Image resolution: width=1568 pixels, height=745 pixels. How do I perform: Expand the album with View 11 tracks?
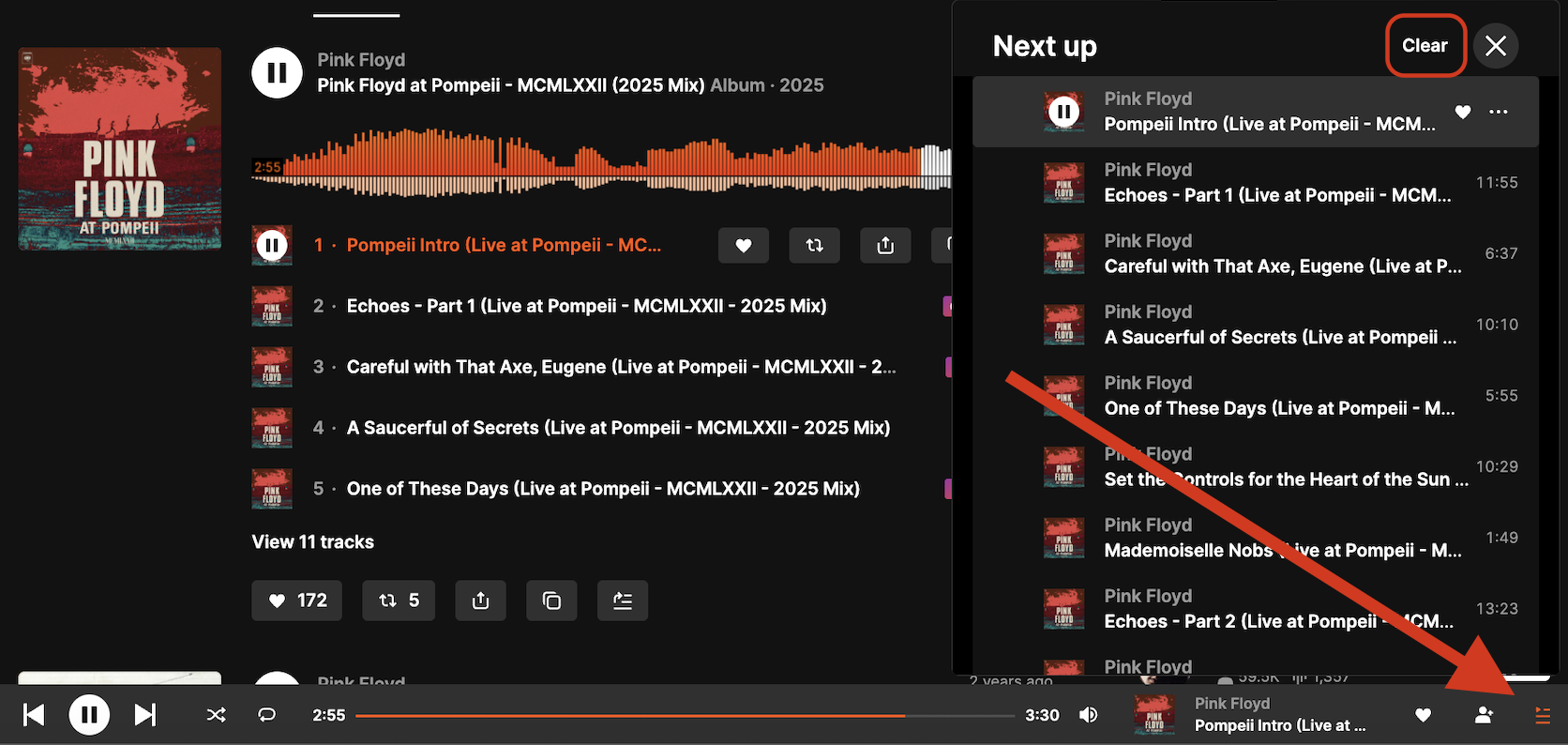(312, 541)
